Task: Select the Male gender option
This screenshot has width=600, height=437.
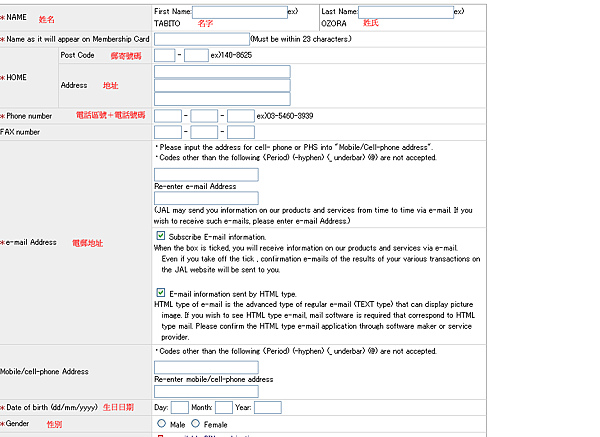Action: pos(161,424)
